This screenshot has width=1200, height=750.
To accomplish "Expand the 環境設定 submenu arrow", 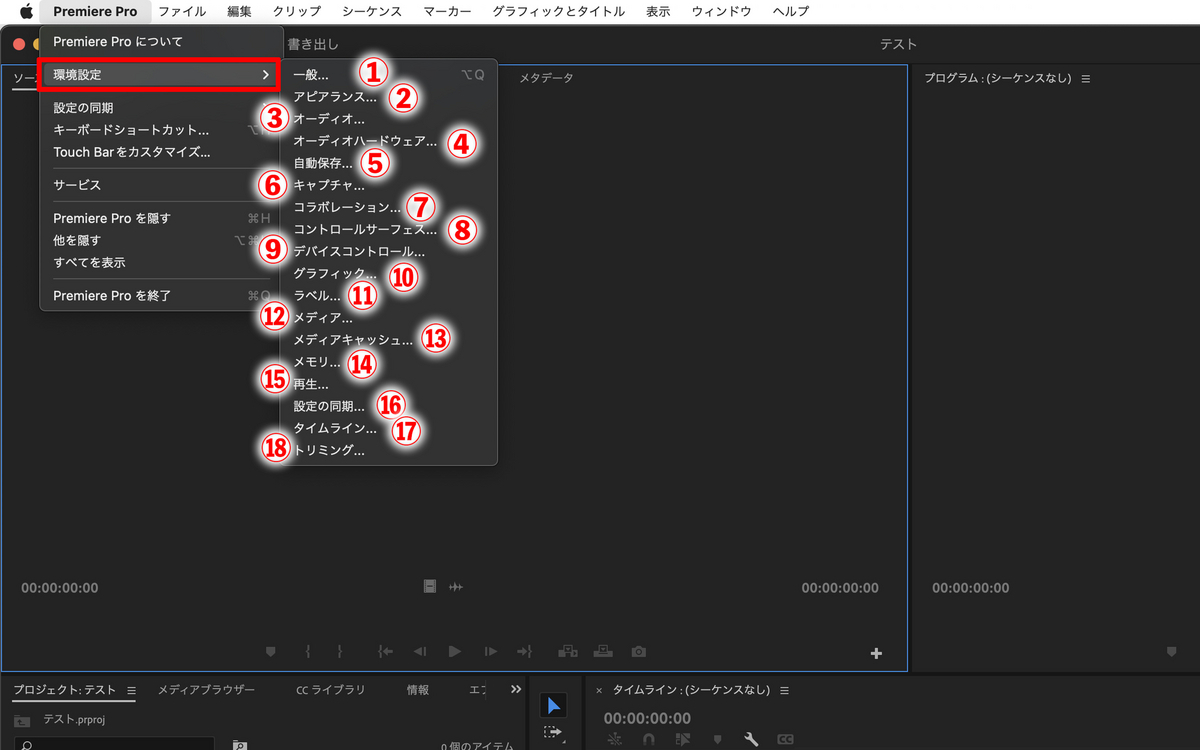I will [x=265, y=75].
